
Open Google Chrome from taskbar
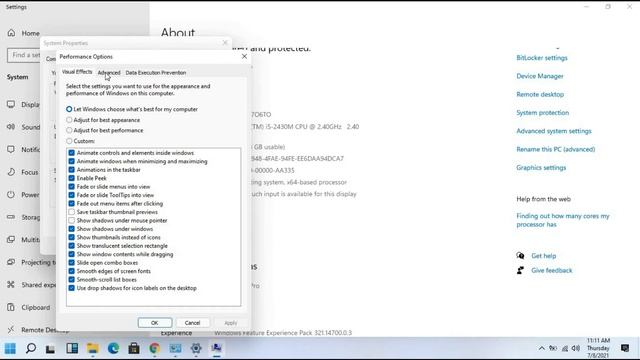click(155, 348)
